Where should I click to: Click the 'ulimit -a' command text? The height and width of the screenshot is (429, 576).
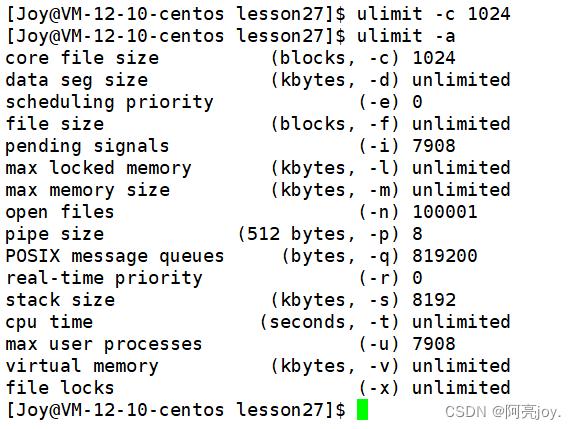[406, 36]
